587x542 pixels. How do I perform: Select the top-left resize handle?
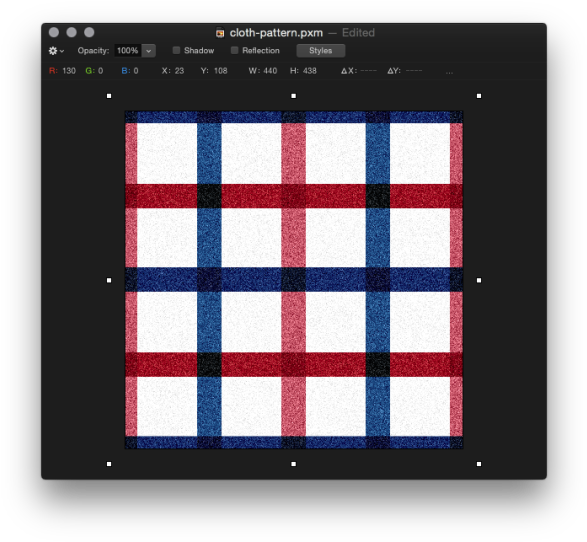tap(109, 96)
